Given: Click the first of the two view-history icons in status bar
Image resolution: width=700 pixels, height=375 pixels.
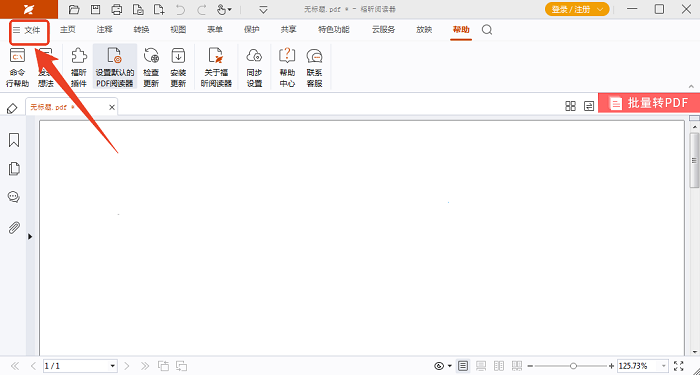Looking at the screenshot, I should point(163,366).
